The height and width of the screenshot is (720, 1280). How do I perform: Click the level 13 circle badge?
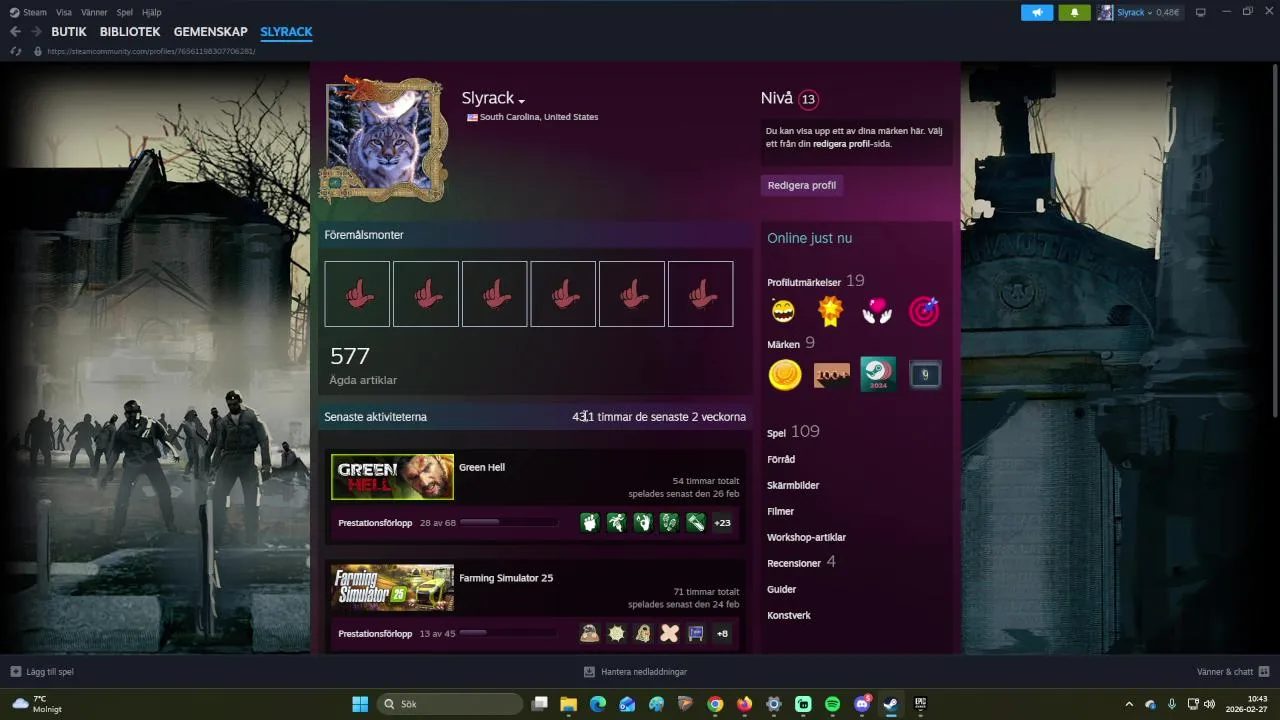pyautogui.click(x=808, y=99)
